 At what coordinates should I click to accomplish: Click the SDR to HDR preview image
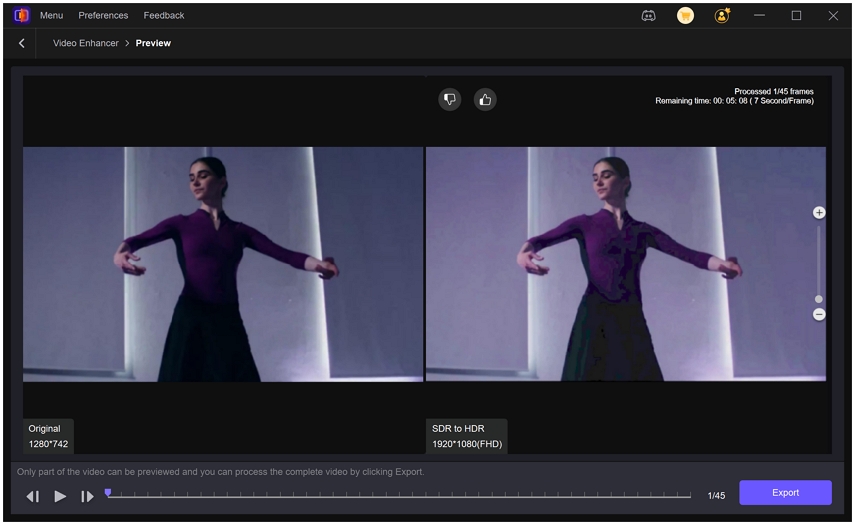point(626,264)
